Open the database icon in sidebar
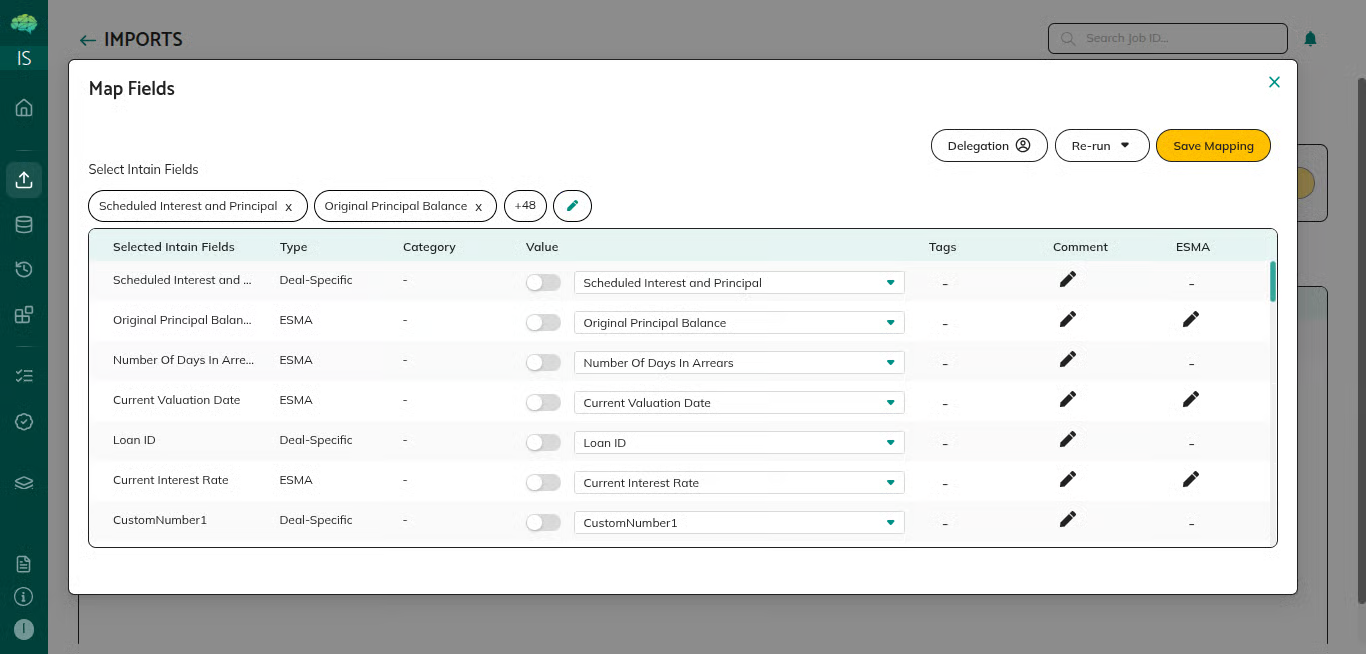The image size is (1366, 654). point(24,225)
